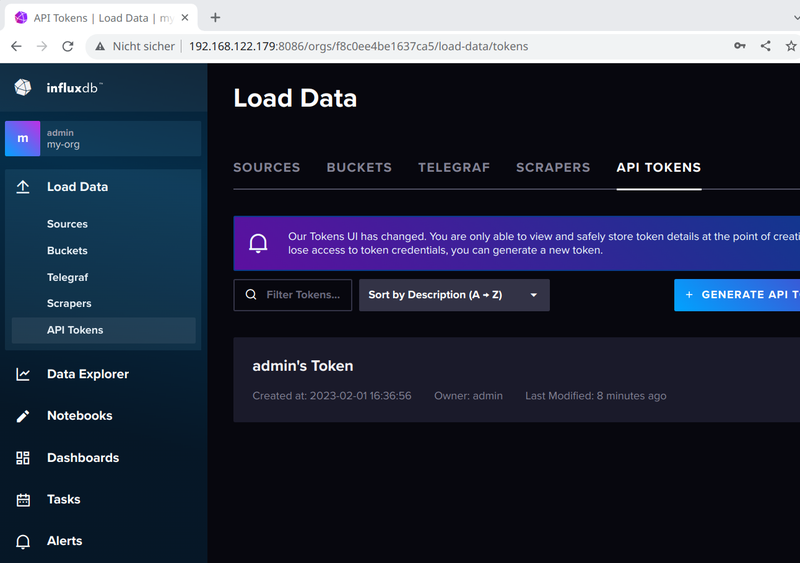Click Generate API Token button

pos(737,295)
